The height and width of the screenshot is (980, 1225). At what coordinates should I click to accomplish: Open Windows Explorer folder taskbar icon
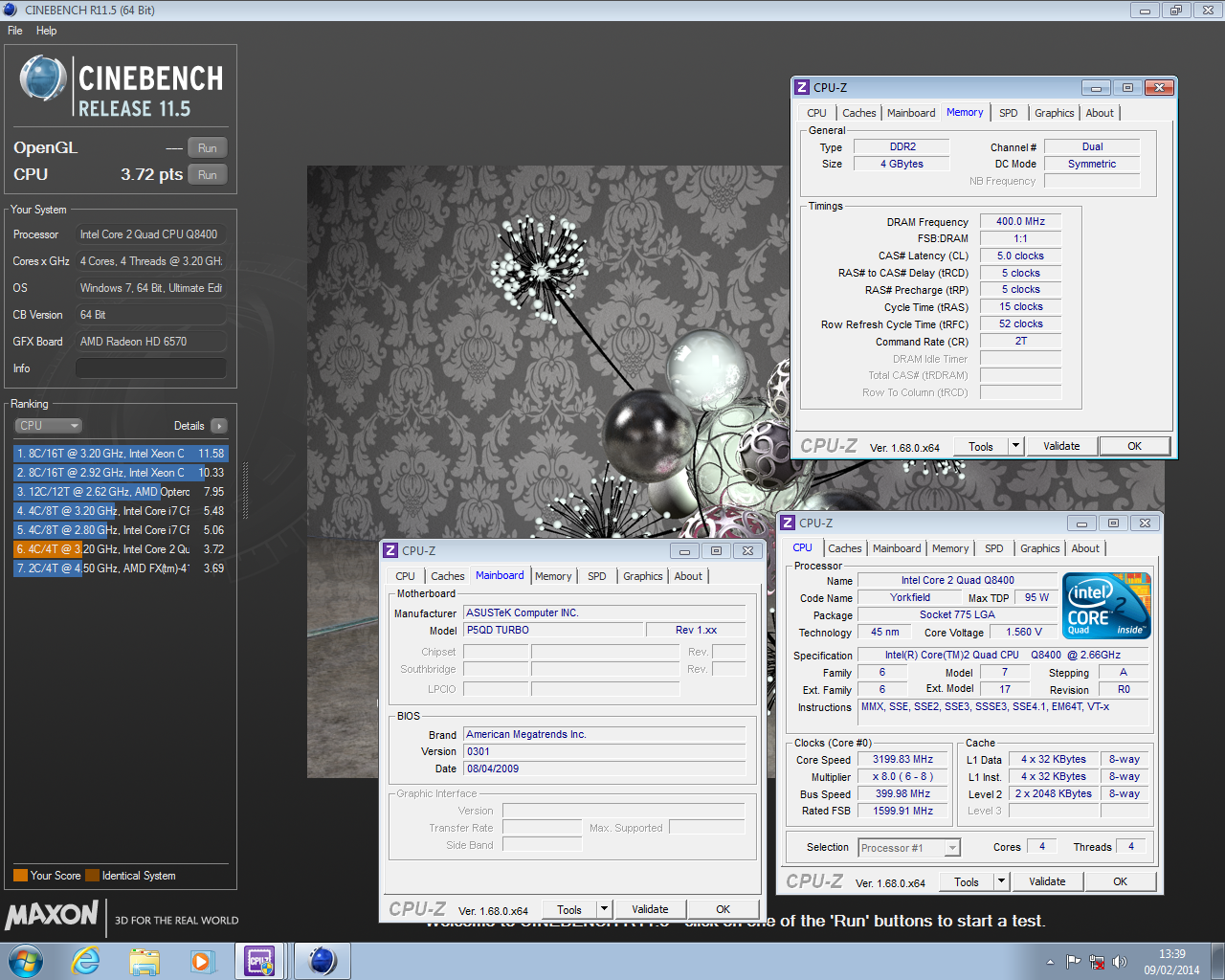145,961
